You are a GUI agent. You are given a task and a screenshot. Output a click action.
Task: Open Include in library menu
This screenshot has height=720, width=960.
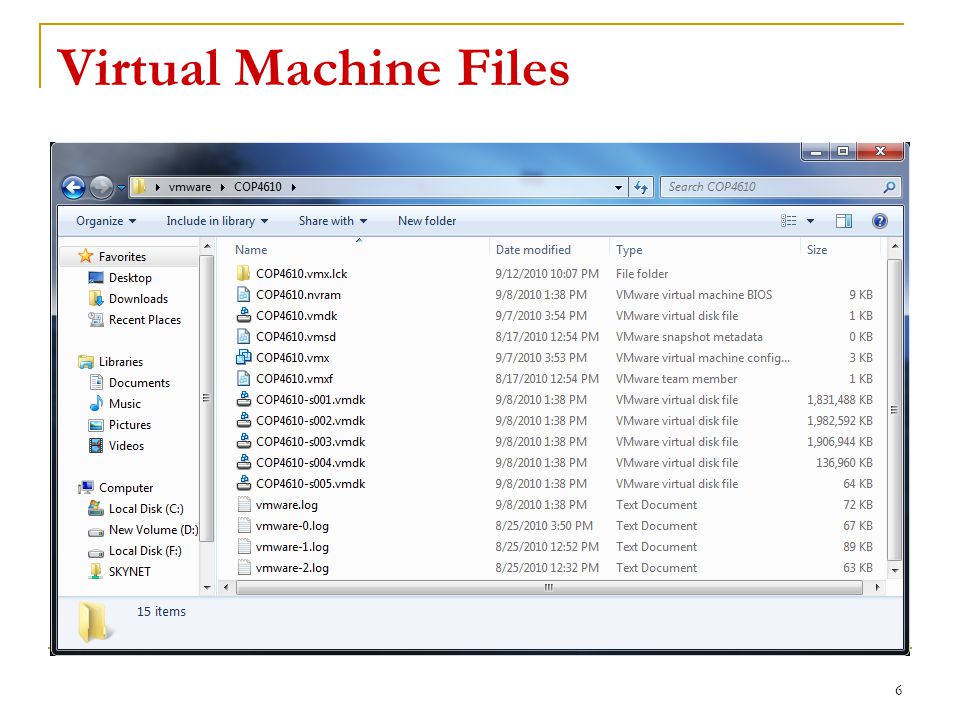tap(217, 221)
